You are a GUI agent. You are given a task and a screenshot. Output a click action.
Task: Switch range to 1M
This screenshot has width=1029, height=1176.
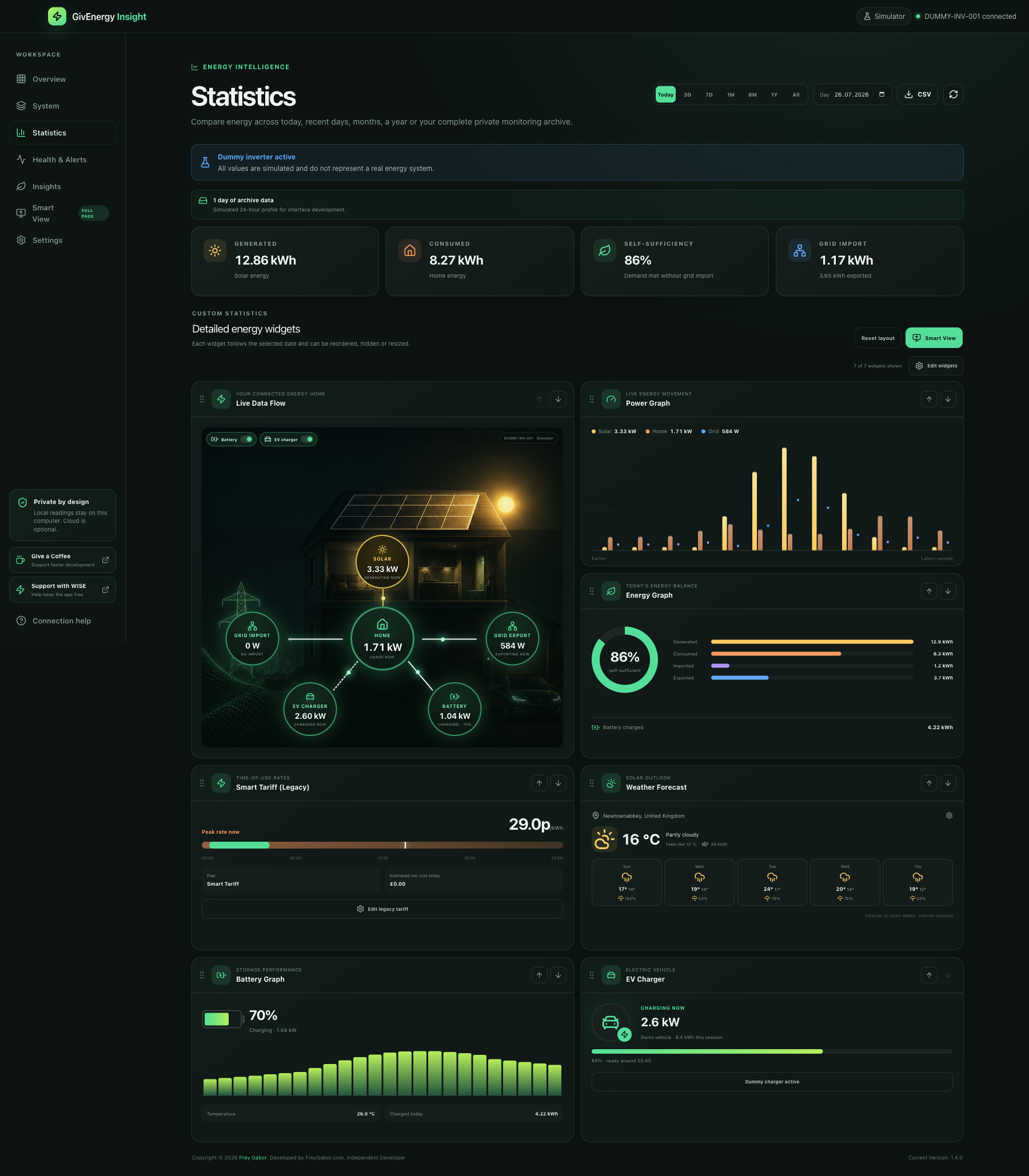coord(731,95)
